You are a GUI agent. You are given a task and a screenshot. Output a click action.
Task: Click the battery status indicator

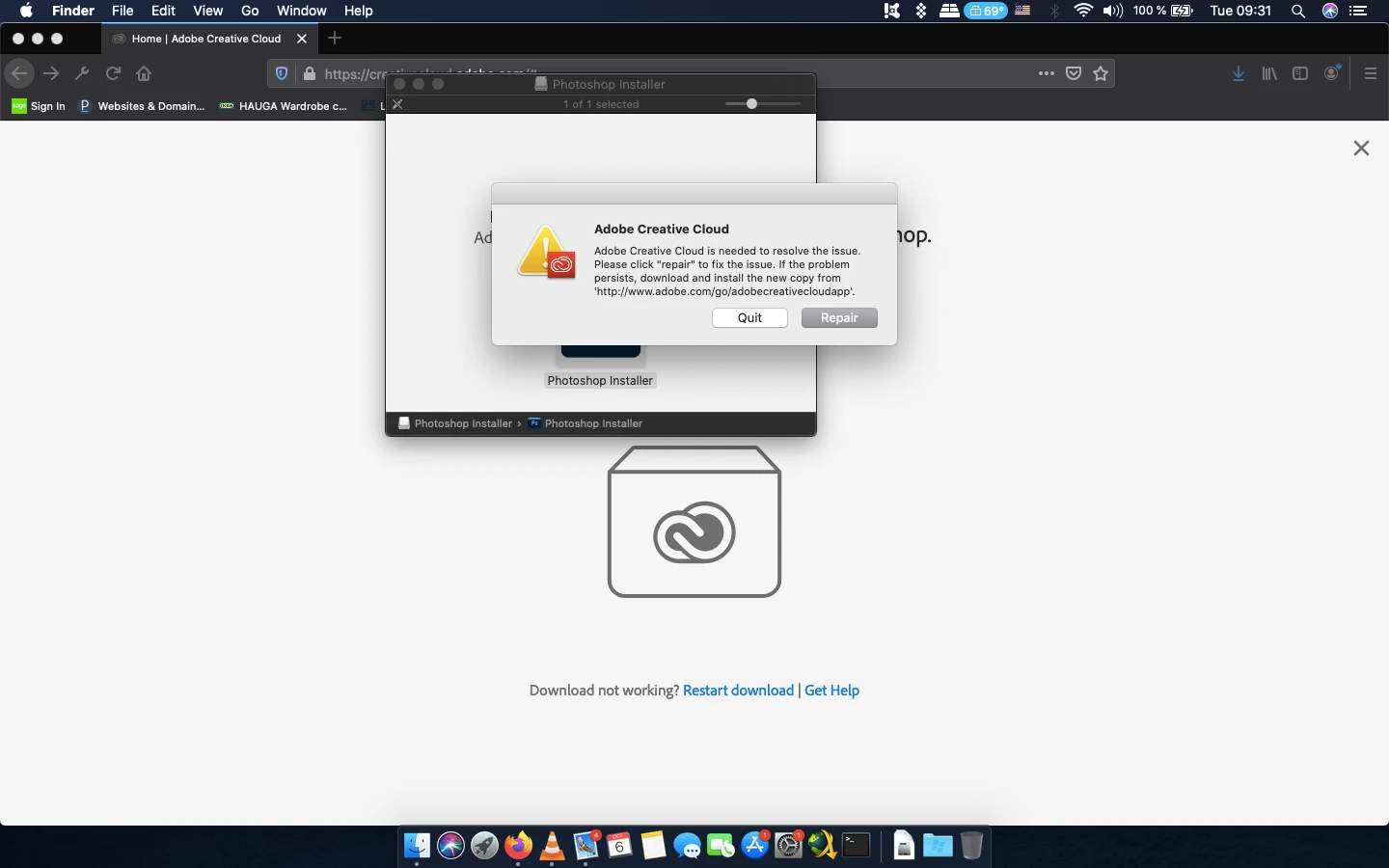pyautogui.click(x=1163, y=11)
